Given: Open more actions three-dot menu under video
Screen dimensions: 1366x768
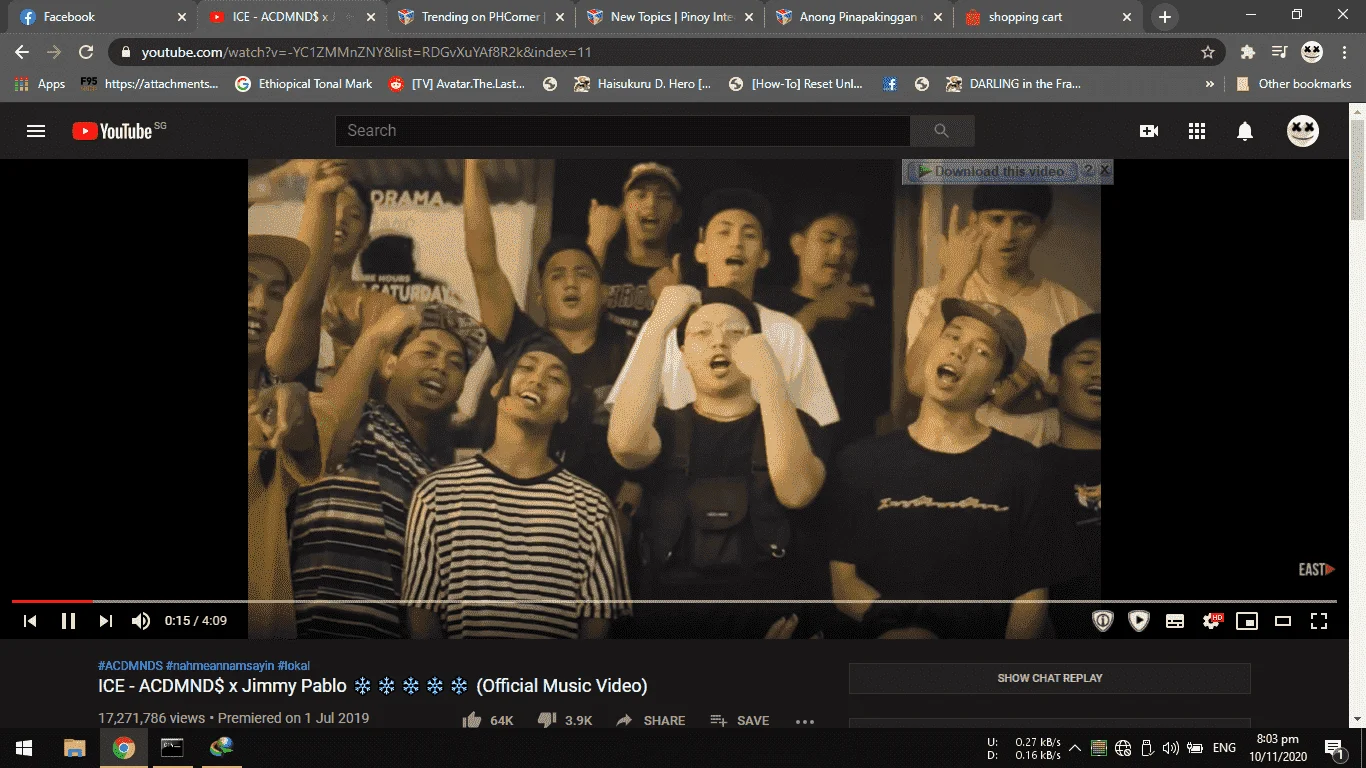Looking at the screenshot, I should tap(805, 721).
